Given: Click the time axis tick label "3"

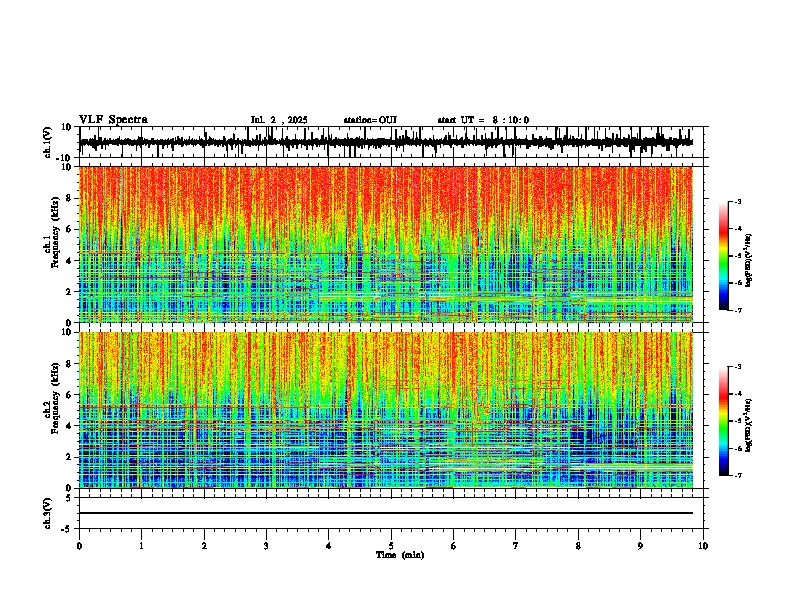Looking at the screenshot, I should (x=266, y=546).
